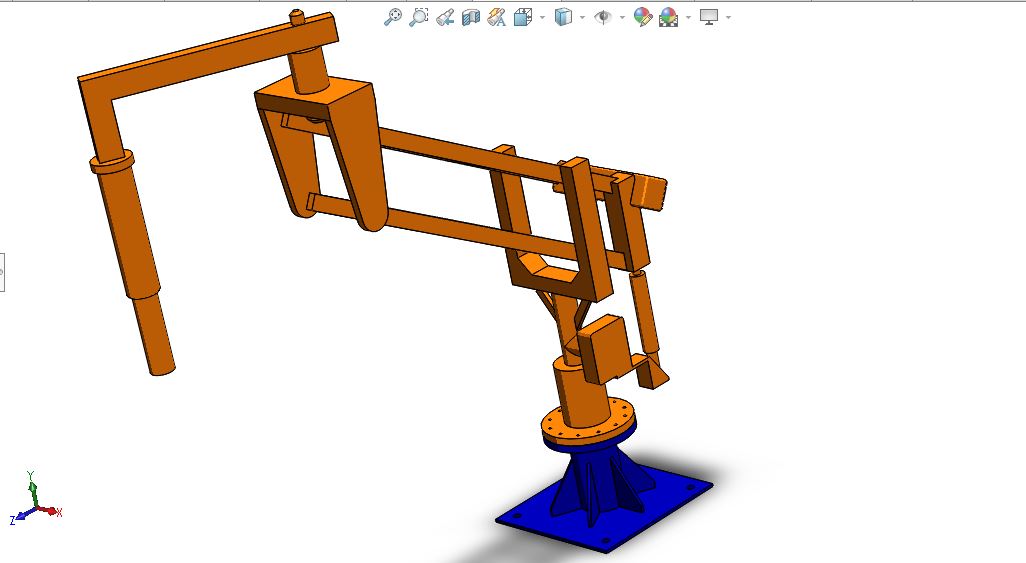Expand the Display Style dropdown arrow
1026x563 pixels.
point(582,17)
